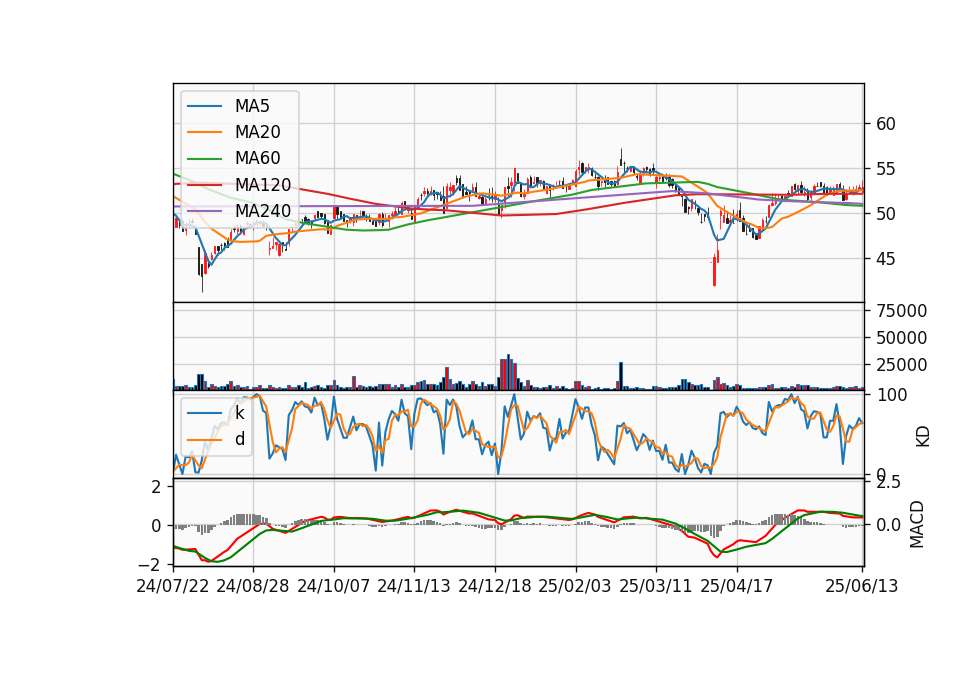Click the 25/02/03 date tick label
This screenshot has height=690, width=960.
(575, 586)
